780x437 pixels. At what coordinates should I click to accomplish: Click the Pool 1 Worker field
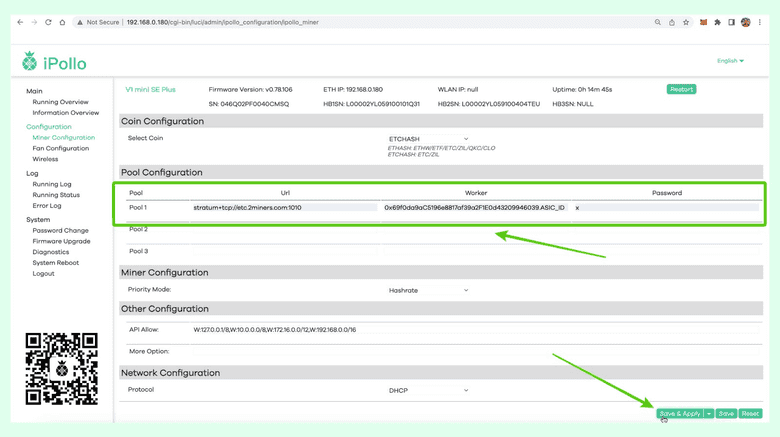[x=474, y=208]
